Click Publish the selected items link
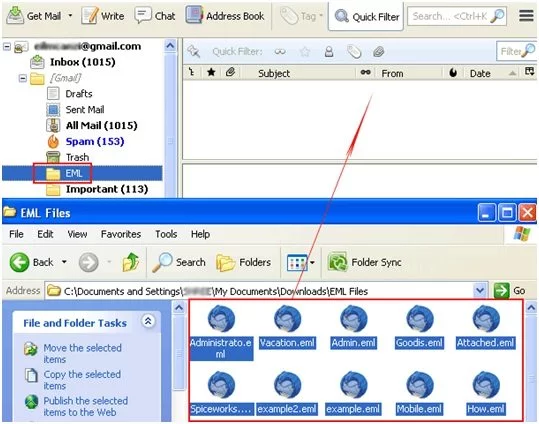Screen dimensions: 539x424 (x=85, y=406)
